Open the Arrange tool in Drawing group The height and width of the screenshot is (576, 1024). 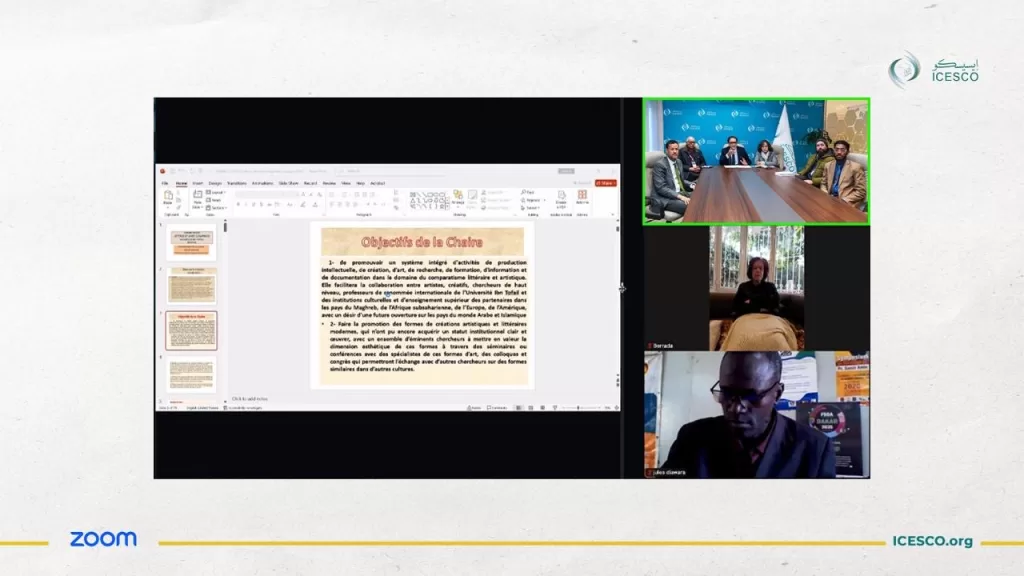458,198
